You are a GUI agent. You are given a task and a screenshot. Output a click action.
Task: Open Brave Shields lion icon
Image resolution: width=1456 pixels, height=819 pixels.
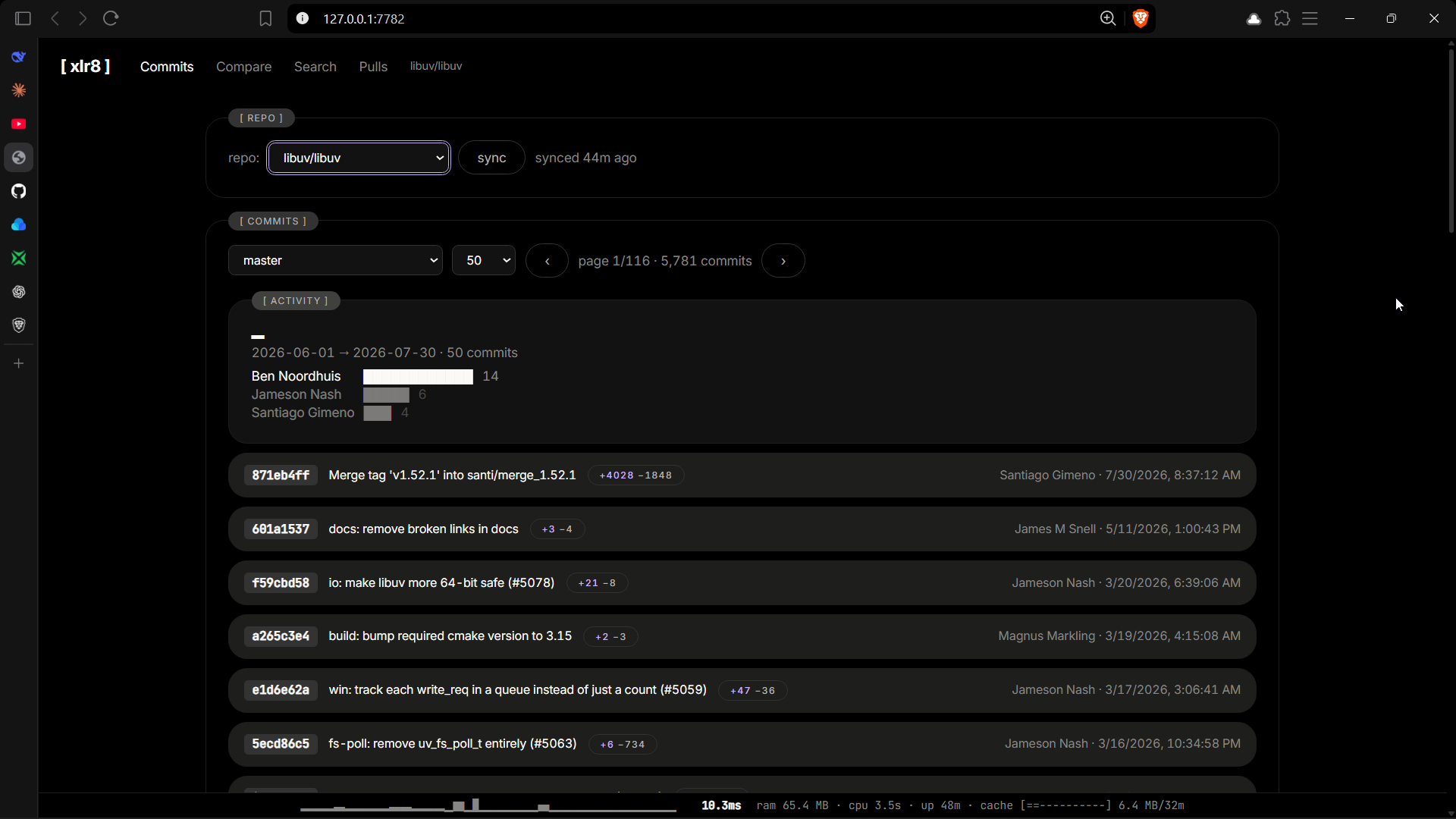click(1140, 18)
